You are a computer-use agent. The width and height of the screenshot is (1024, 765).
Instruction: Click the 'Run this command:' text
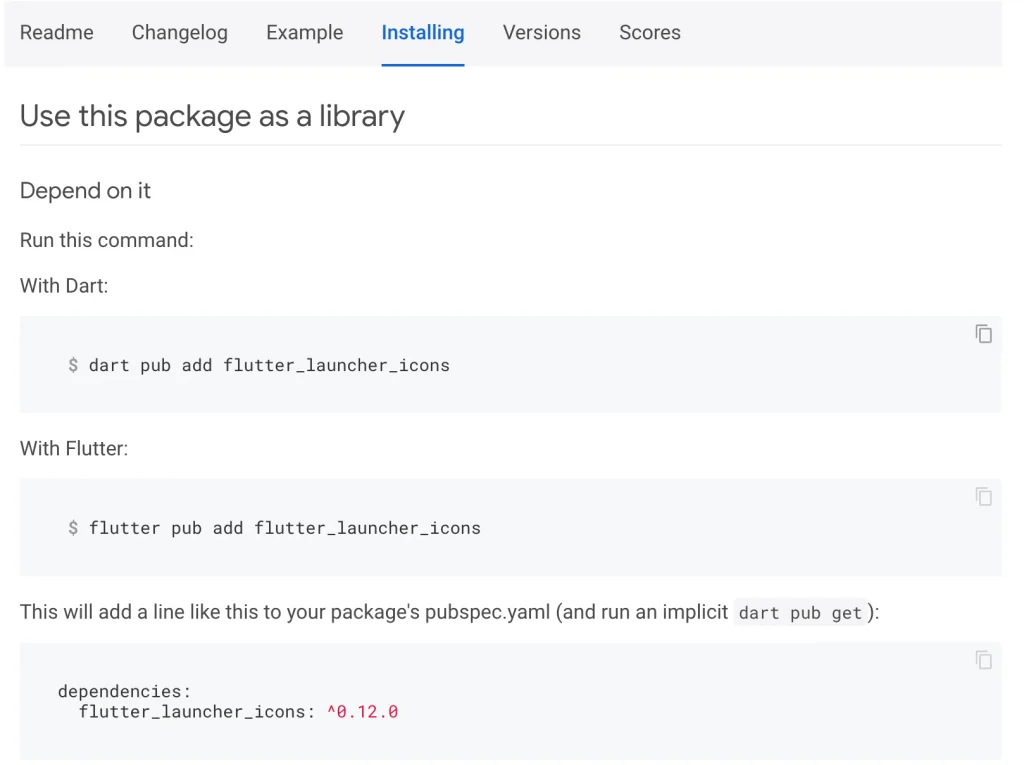point(106,240)
